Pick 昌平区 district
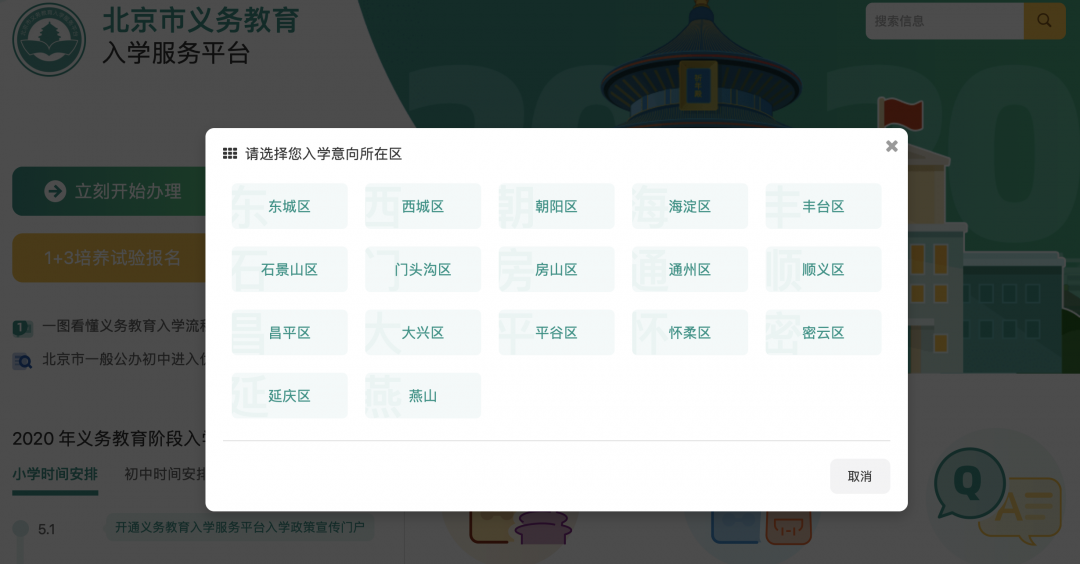 289,333
